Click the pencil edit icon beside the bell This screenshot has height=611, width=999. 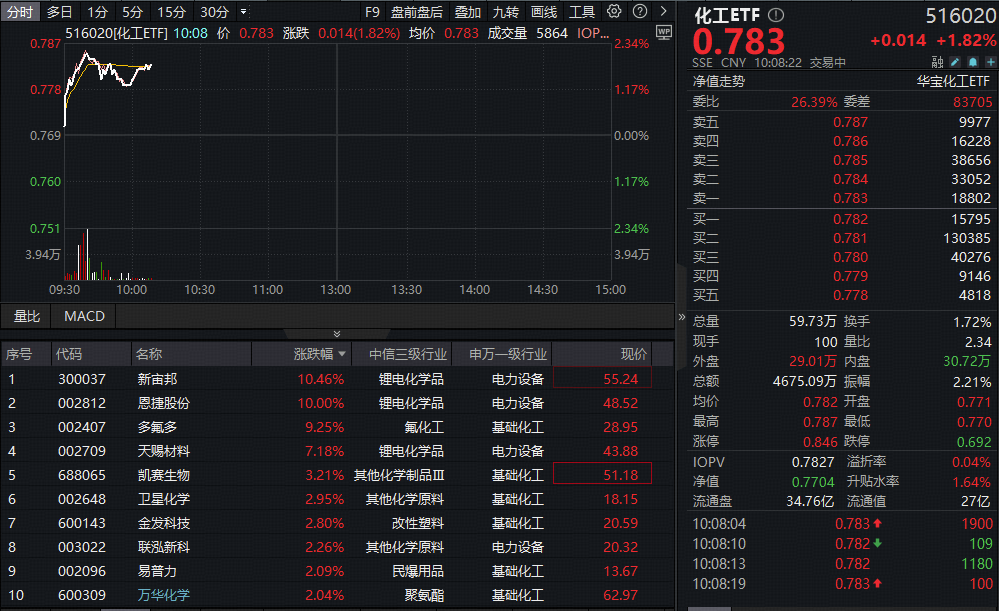955,62
